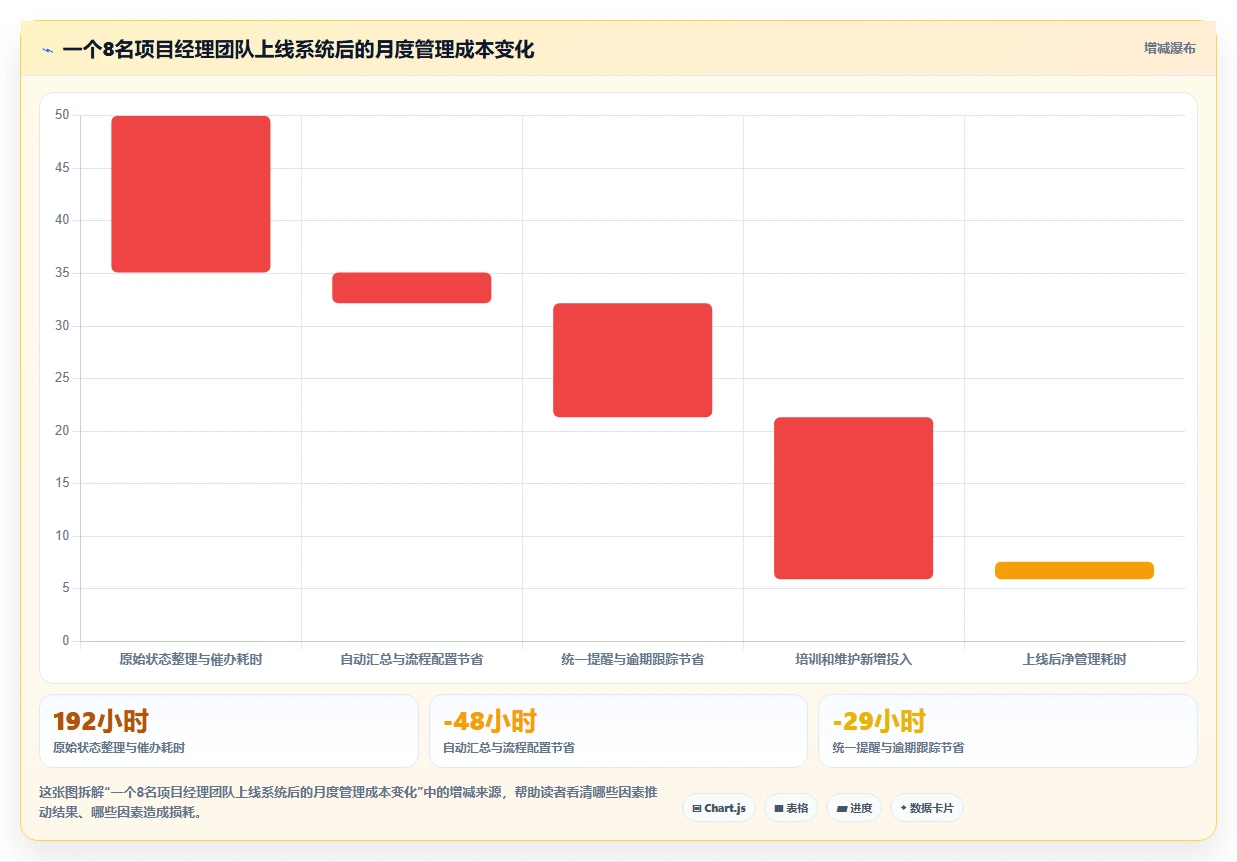Click the lightning icon beside the chart title
Screen dimensions: 1237x862
[x=47, y=49]
